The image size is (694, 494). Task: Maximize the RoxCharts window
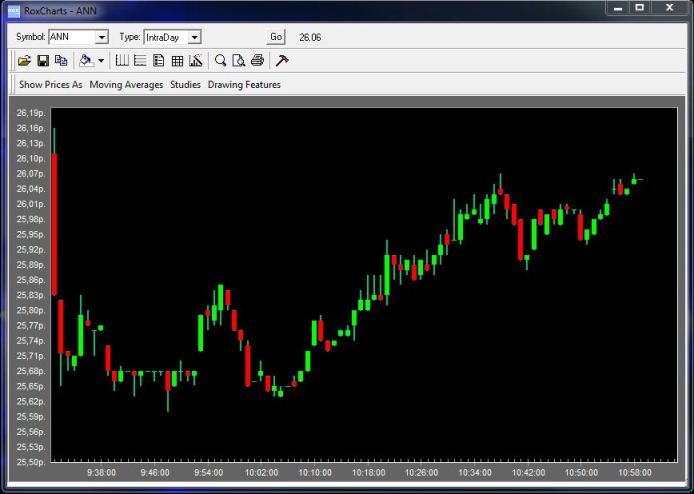pos(640,8)
